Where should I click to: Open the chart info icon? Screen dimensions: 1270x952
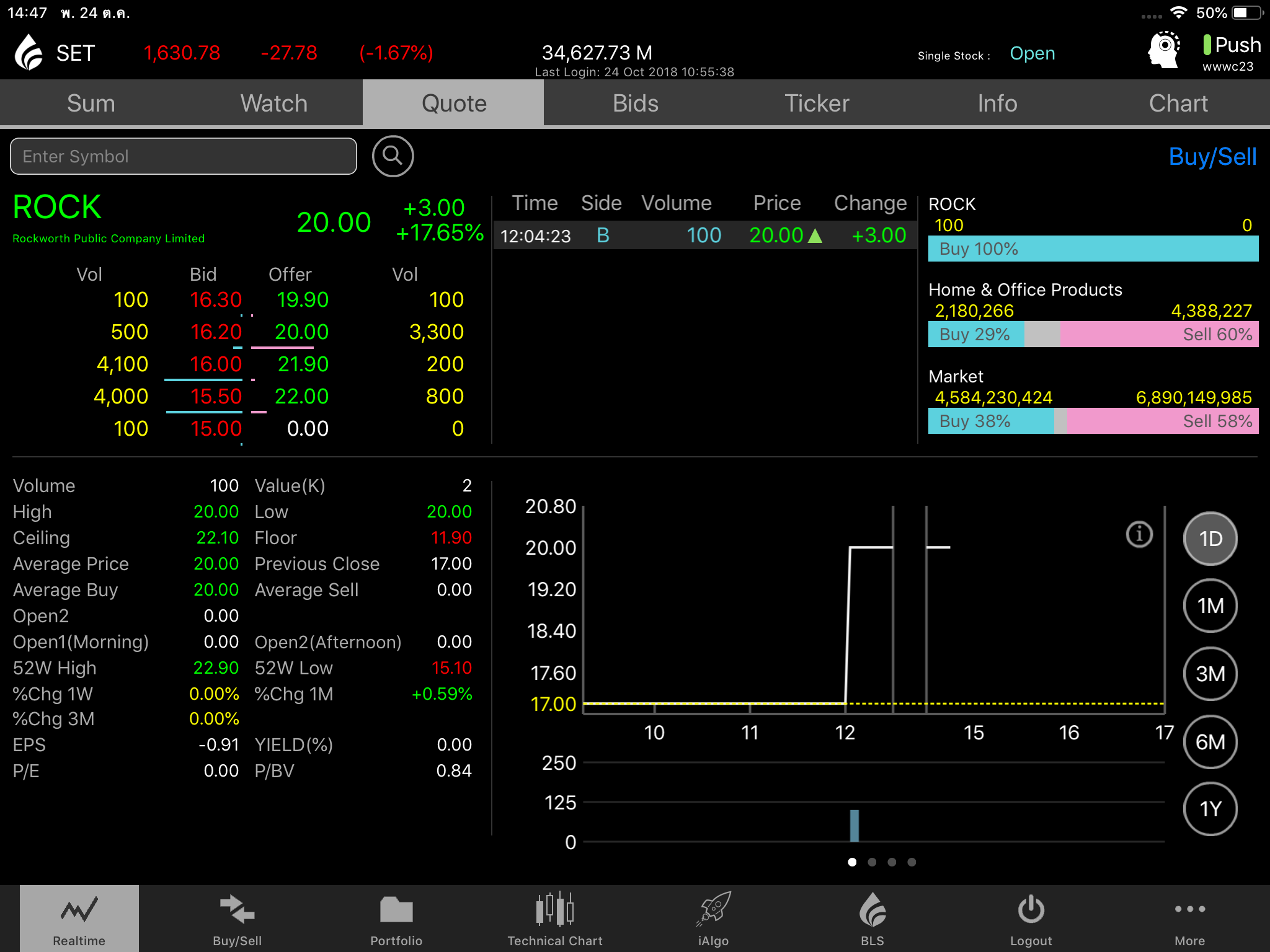[x=1139, y=534]
